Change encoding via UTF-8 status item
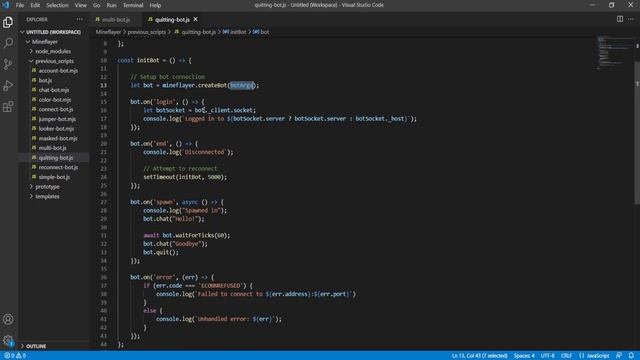 click(x=547, y=356)
